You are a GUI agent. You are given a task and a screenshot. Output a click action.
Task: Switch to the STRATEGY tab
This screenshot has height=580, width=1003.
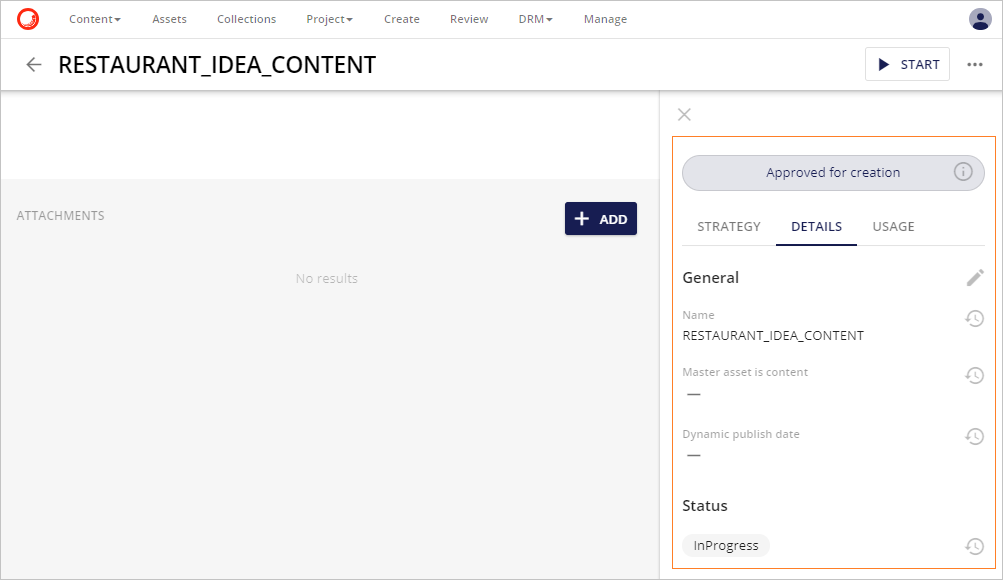(728, 226)
